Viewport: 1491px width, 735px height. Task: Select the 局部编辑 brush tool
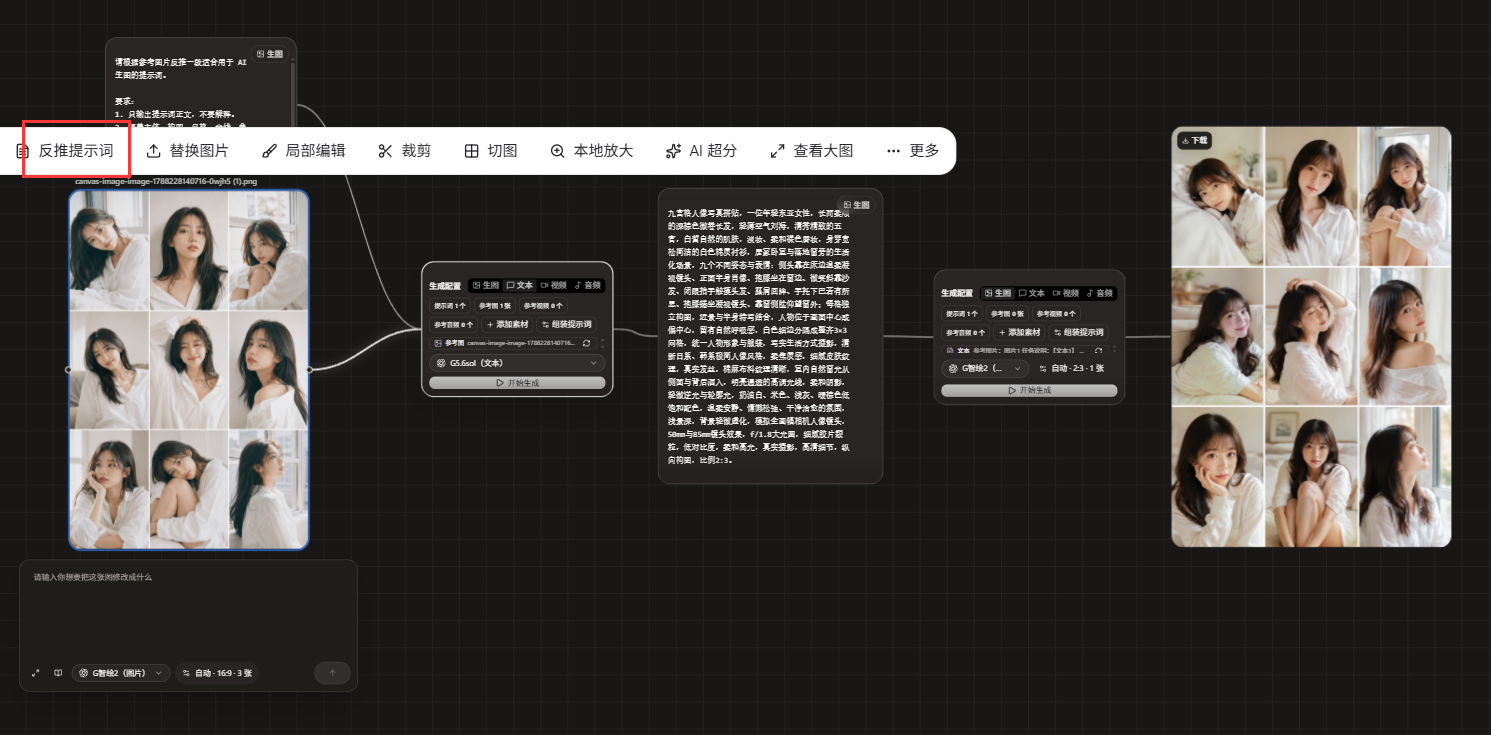pyautogui.click(x=304, y=151)
